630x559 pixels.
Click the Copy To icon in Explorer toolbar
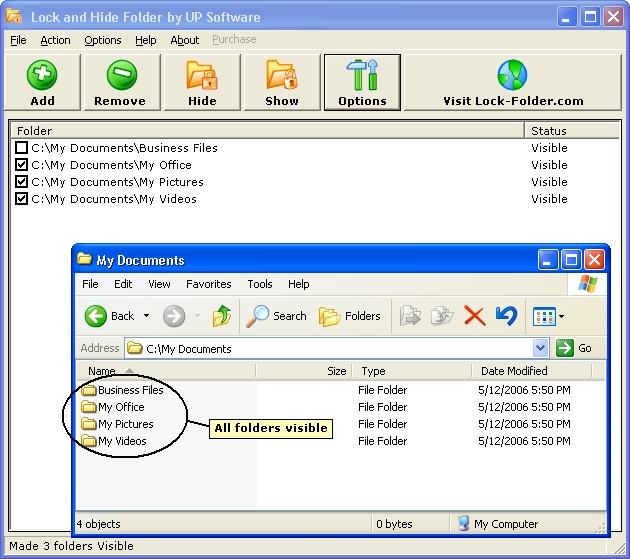442,316
